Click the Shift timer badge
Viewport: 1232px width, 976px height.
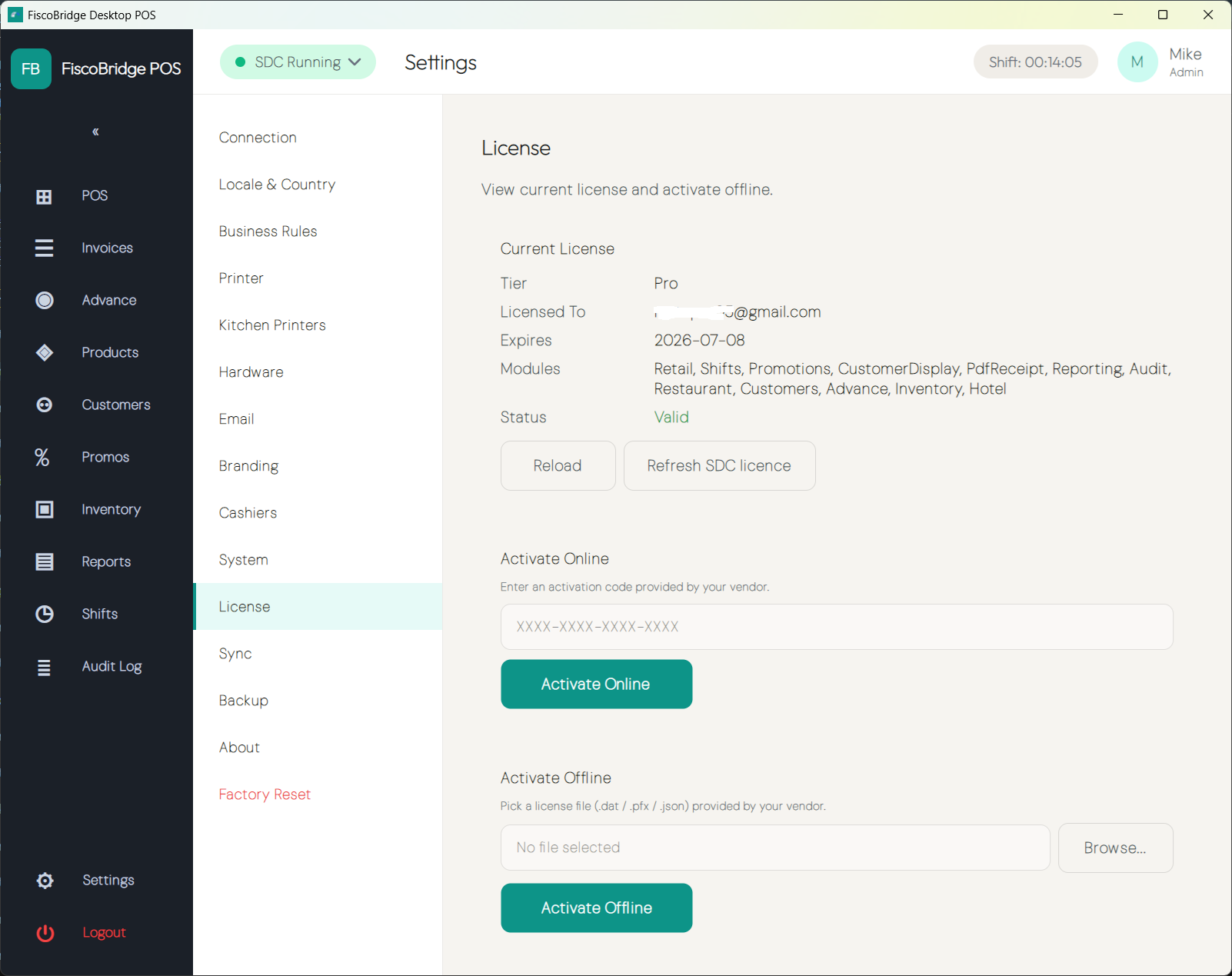(1035, 62)
